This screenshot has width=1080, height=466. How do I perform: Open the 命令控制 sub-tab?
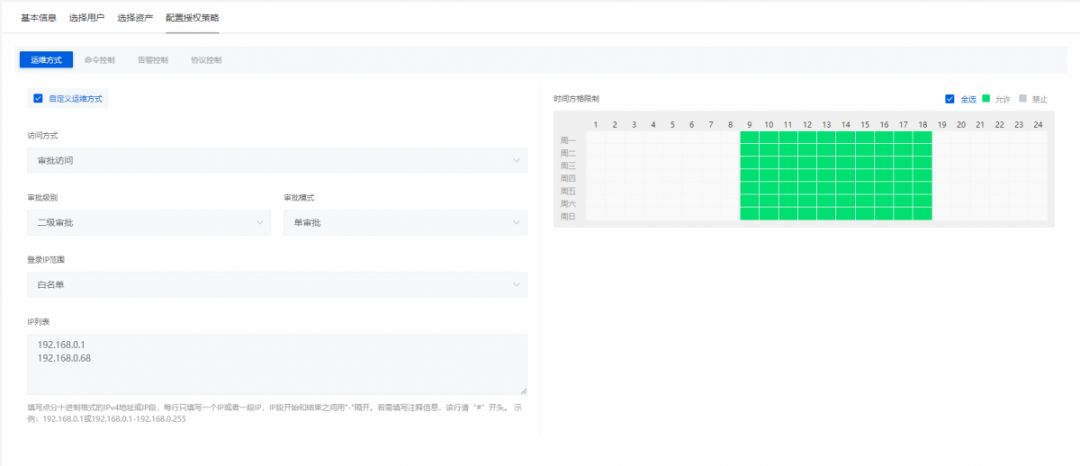(x=99, y=60)
